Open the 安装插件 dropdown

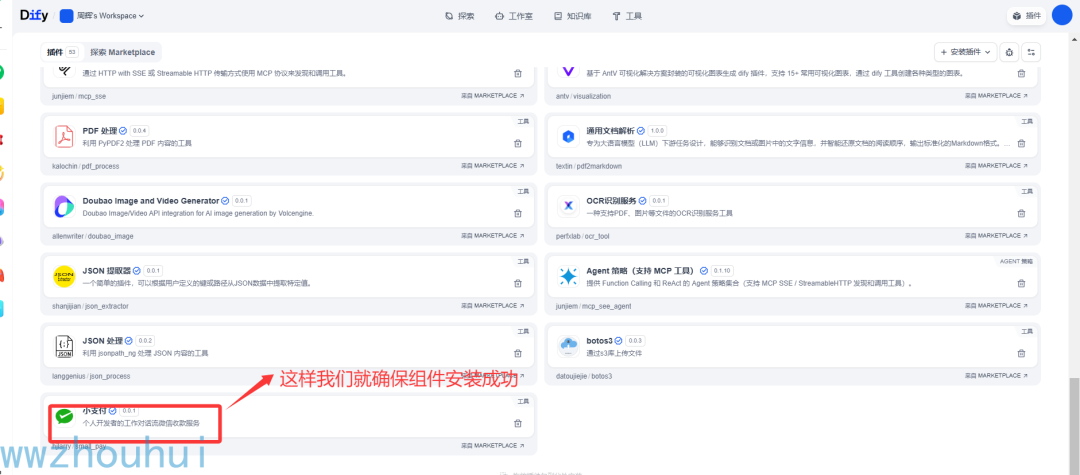[966, 52]
